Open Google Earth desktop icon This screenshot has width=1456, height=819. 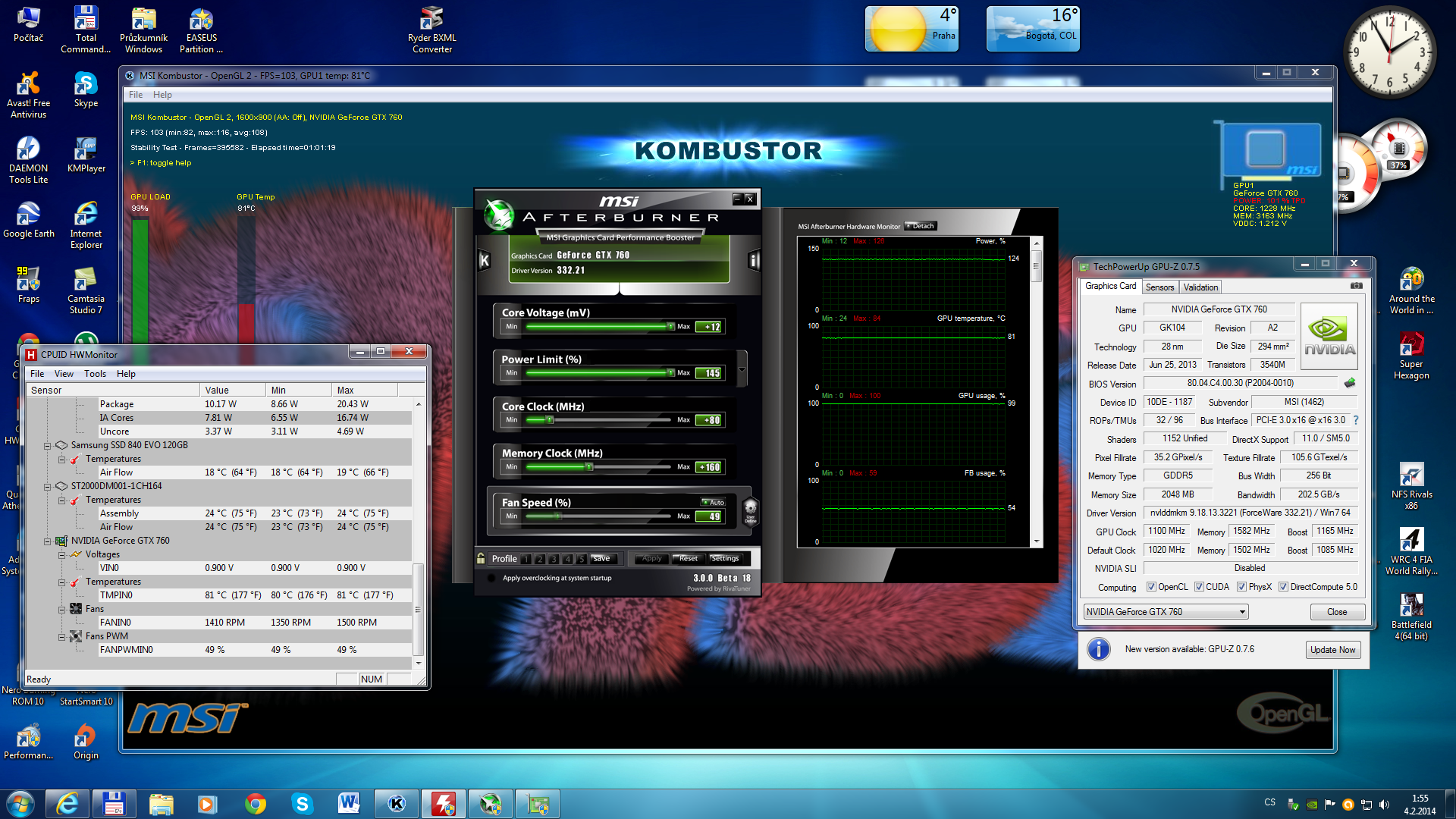(28, 220)
